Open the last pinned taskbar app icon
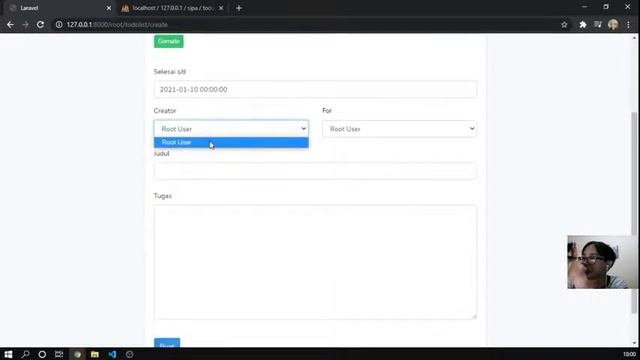This screenshot has width=640, height=360. [x=129, y=354]
